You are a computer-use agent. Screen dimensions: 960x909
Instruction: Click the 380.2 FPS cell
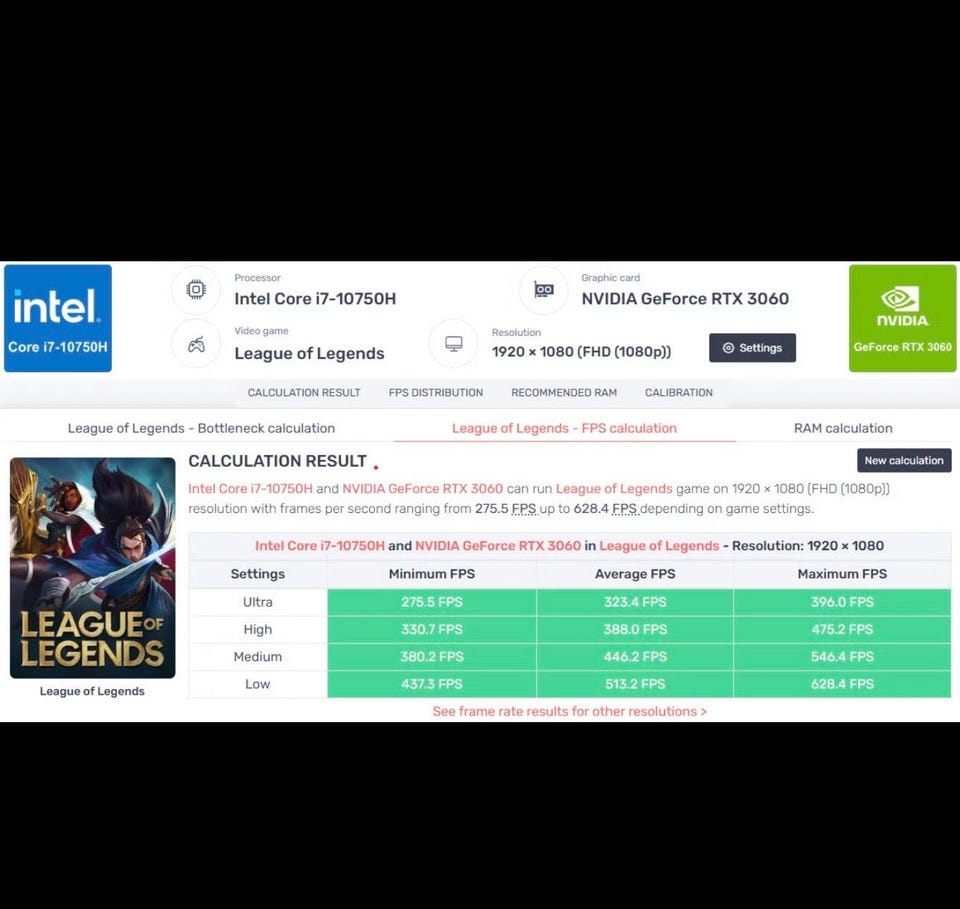(432, 656)
